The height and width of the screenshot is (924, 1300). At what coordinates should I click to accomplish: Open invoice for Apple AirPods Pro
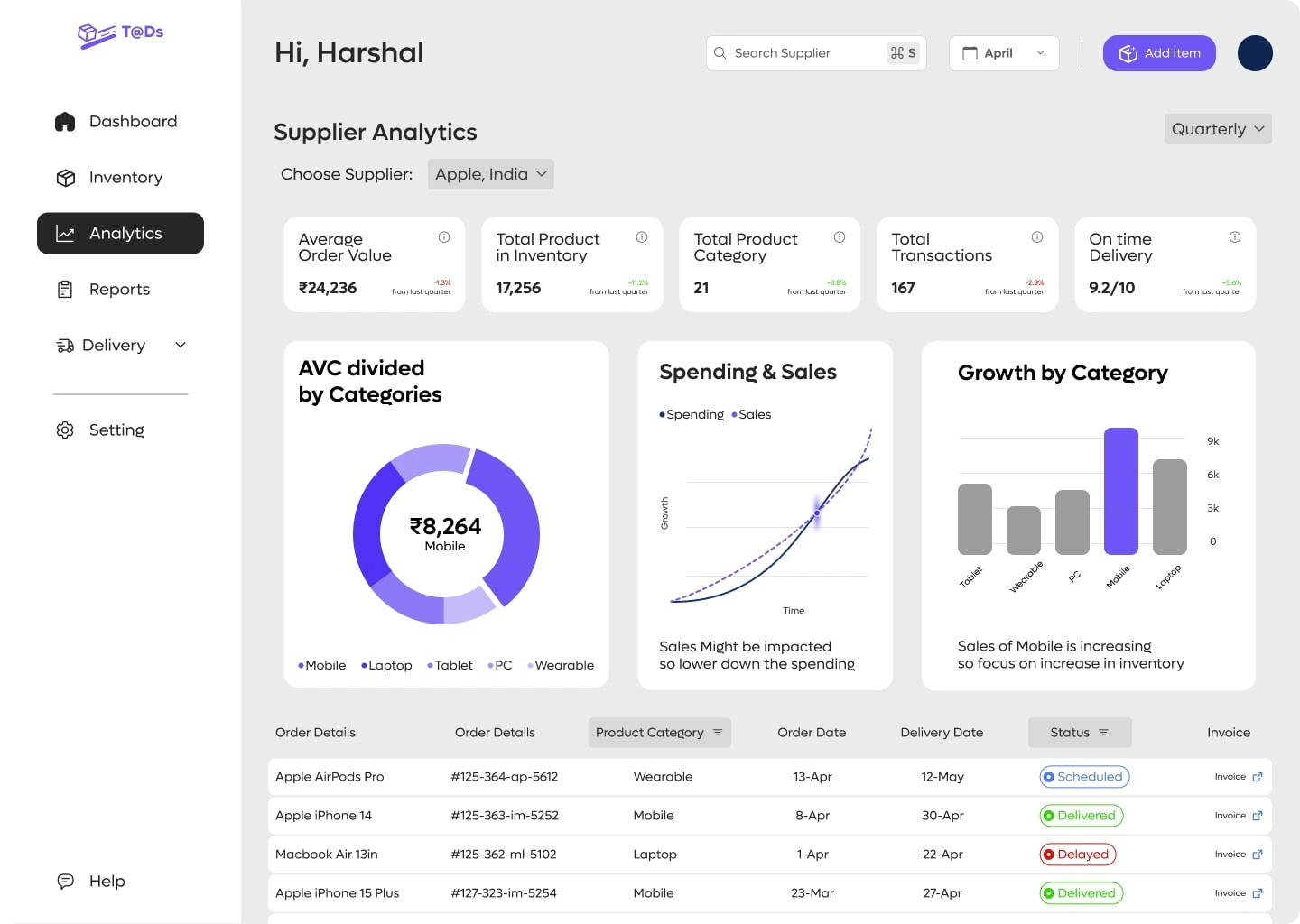click(1239, 777)
